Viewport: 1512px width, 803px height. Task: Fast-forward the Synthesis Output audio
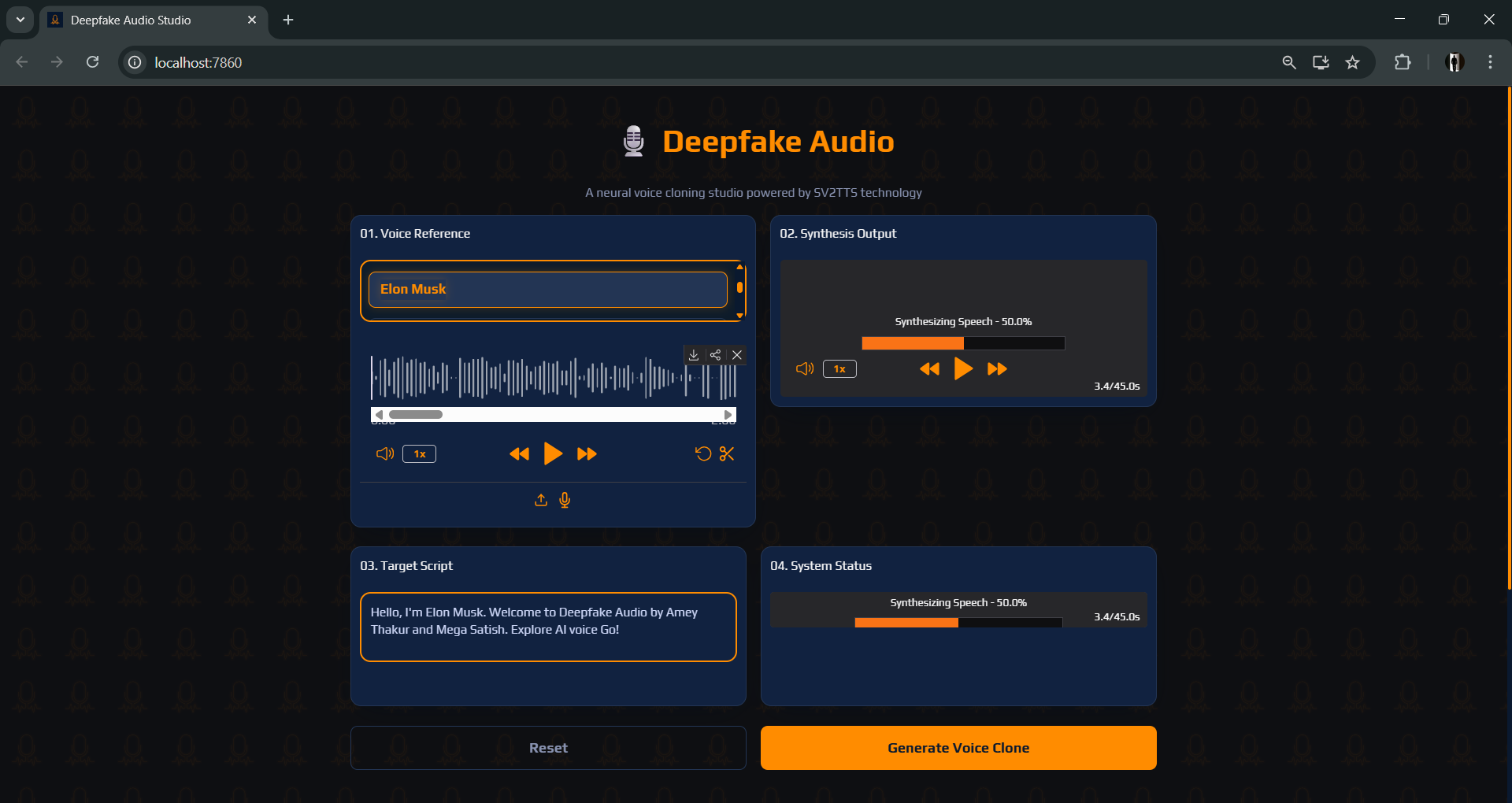click(x=997, y=368)
